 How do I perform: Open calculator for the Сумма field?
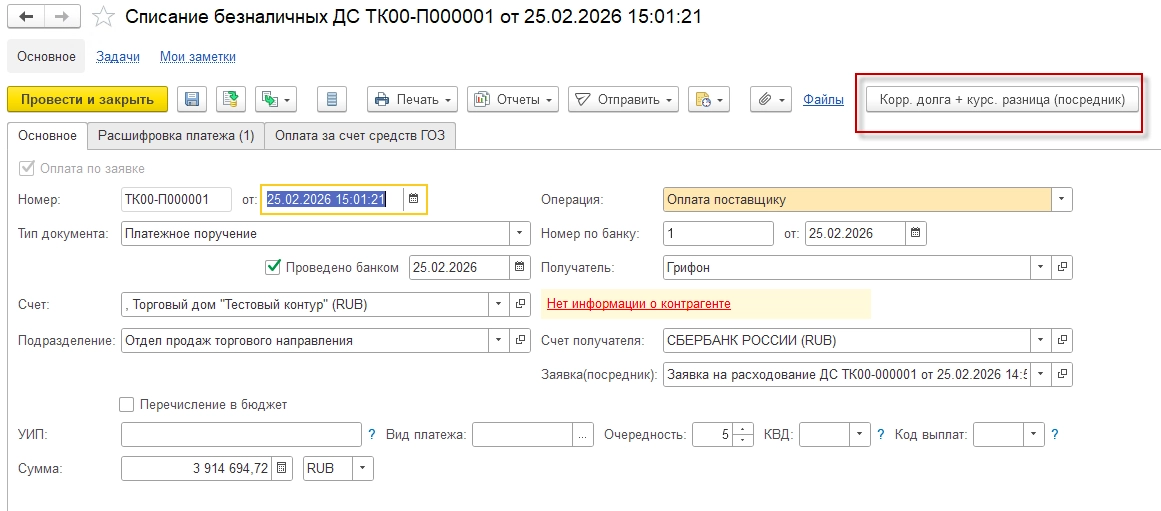pyautogui.click(x=282, y=469)
